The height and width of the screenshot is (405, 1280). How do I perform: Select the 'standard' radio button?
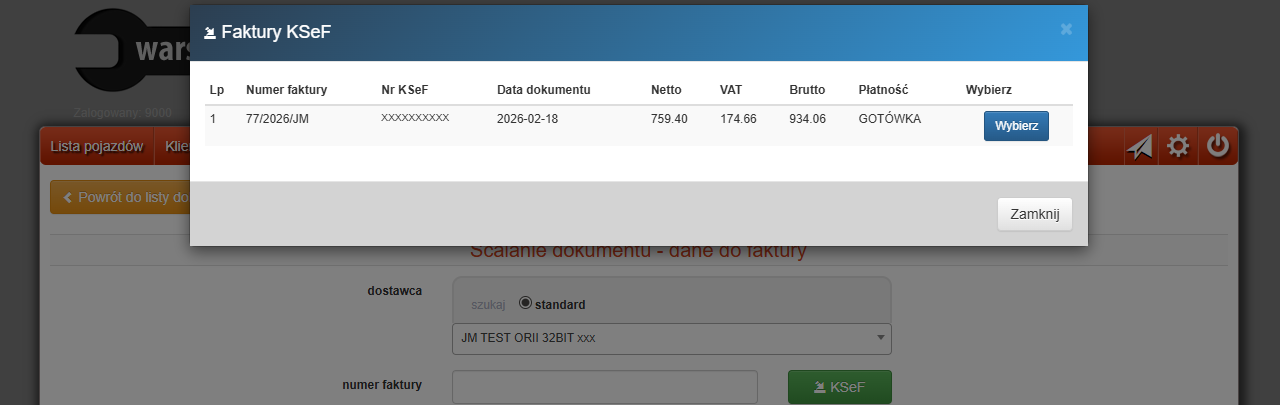[x=526, y=303]
